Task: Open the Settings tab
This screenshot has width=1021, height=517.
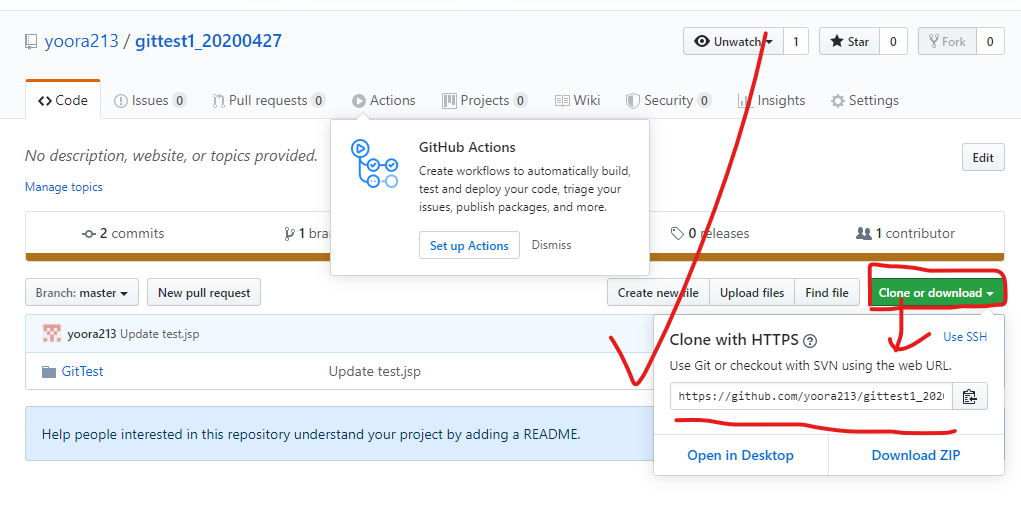Action: (x=865, y=100)
